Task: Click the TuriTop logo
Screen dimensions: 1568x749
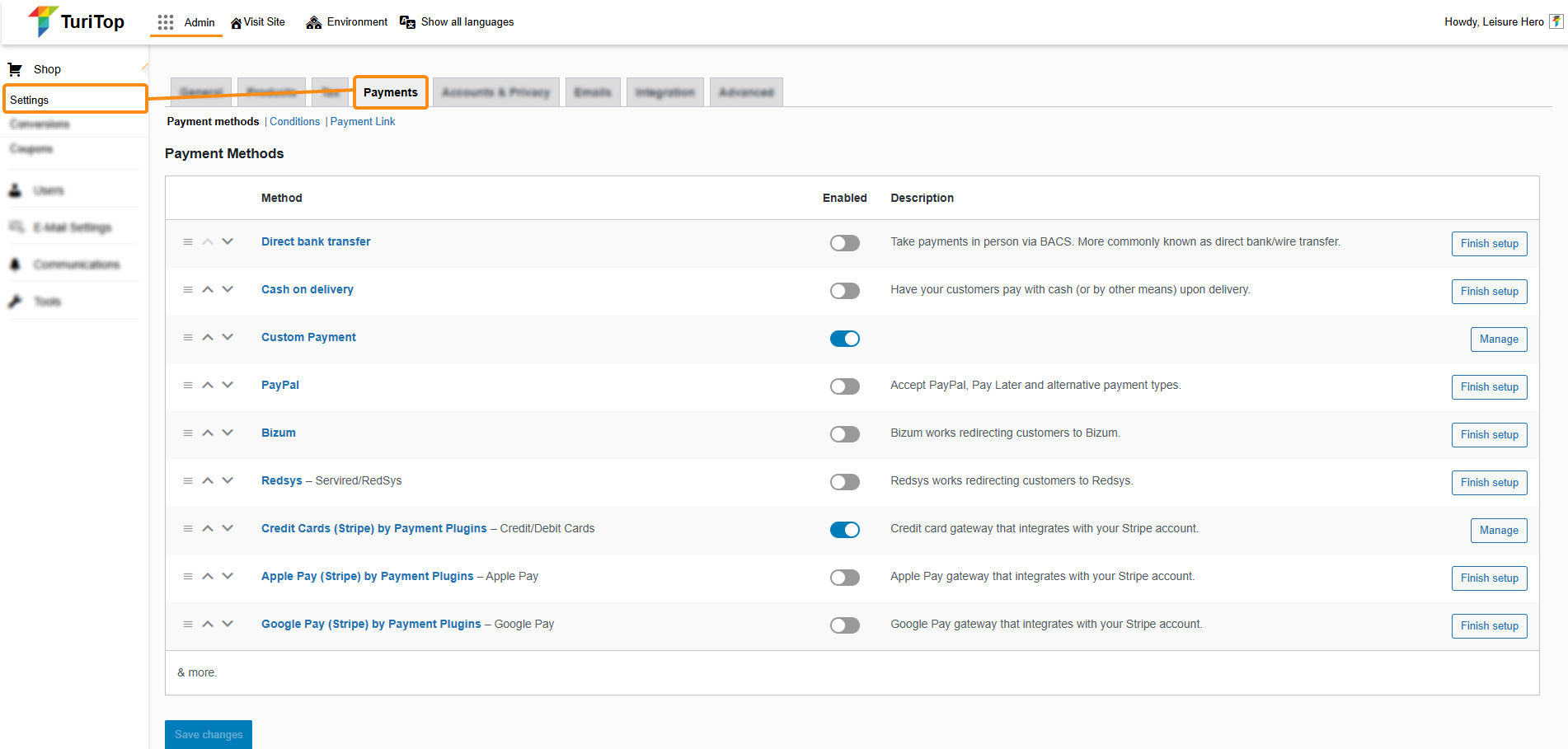Action: pos(76,21)
